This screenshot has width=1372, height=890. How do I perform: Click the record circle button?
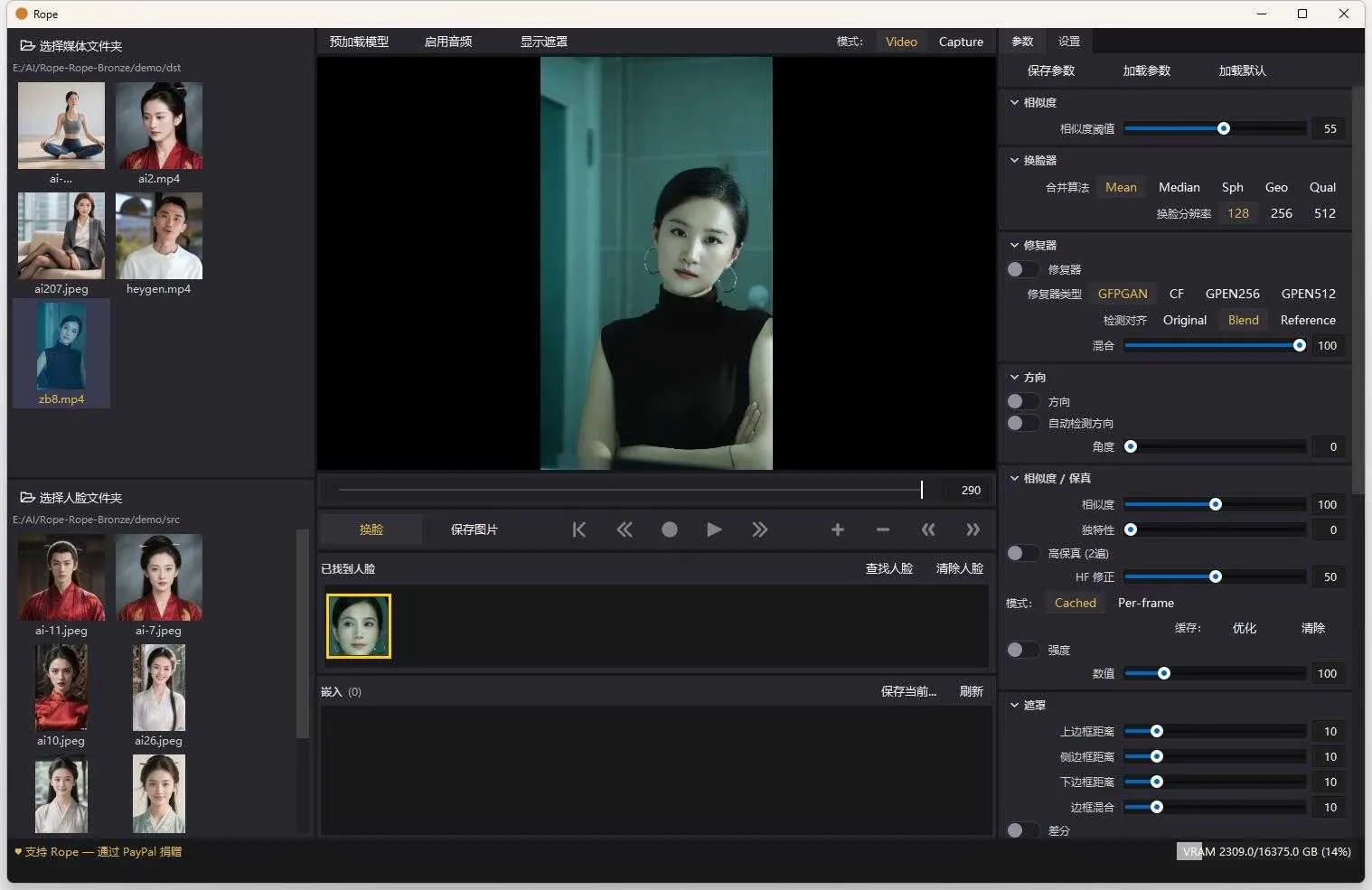(669, 529)
